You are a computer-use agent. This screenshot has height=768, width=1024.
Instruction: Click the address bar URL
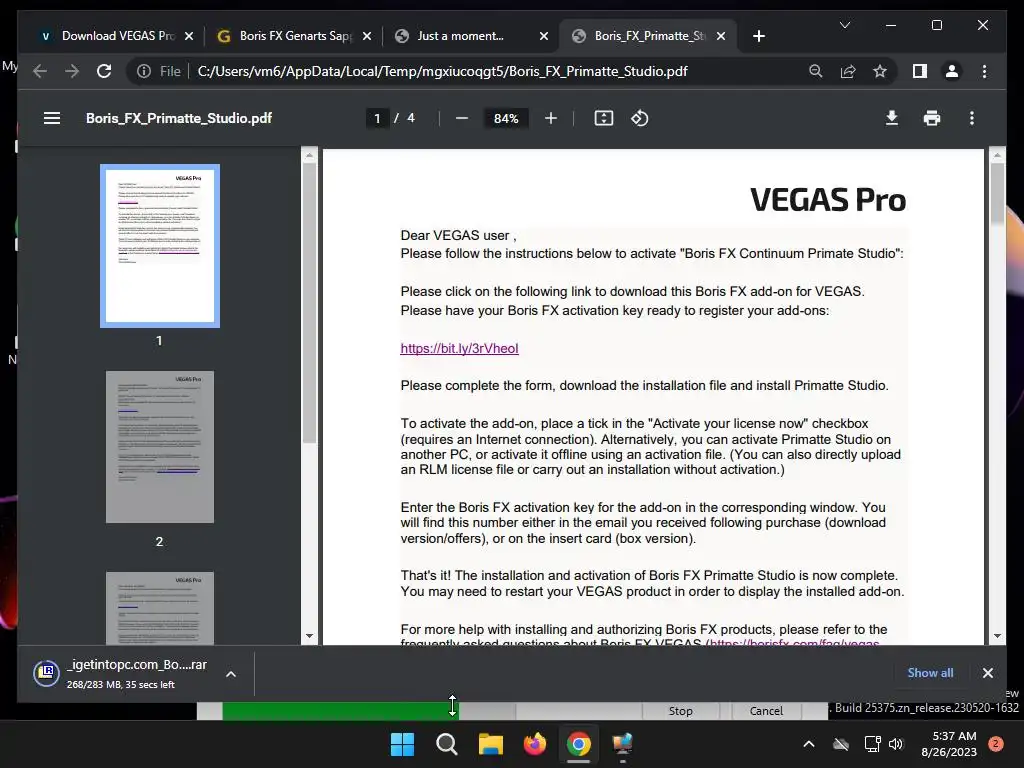[442, 71]
